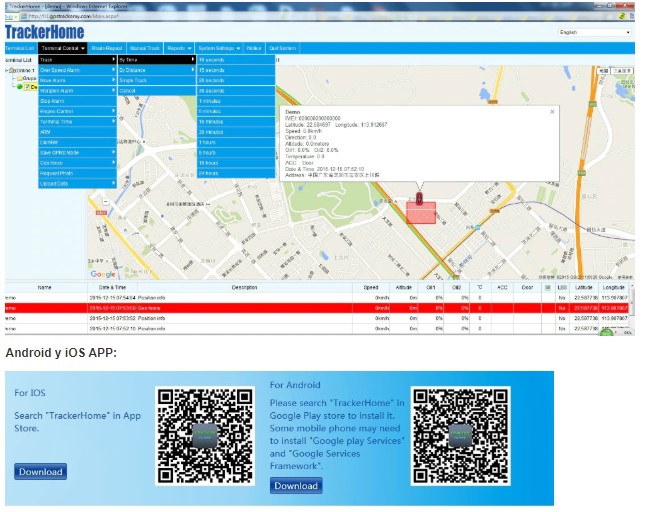Select 10 seconds tracking interval
Screen dimensions: 648x512
[236, 60]
